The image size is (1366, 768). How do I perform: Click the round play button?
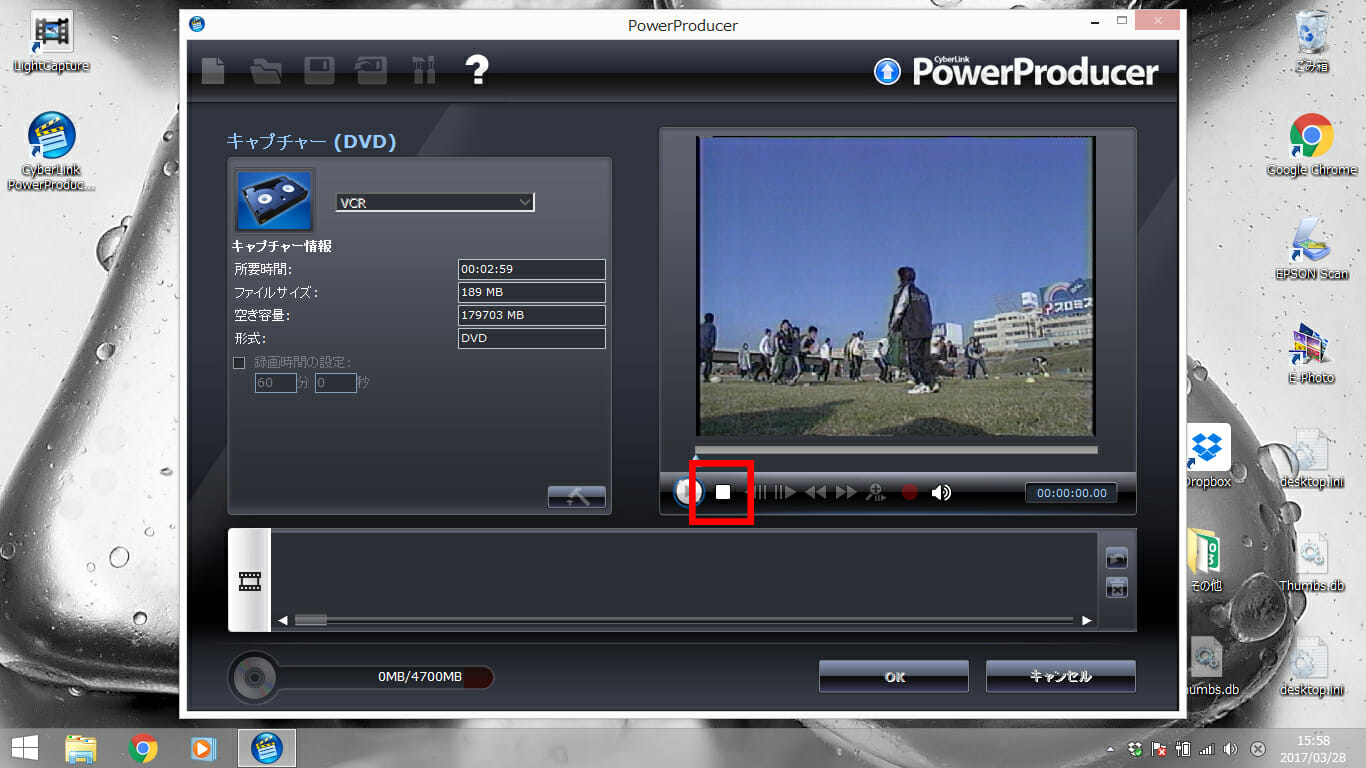pyautogui.click(x=689, y=492)
